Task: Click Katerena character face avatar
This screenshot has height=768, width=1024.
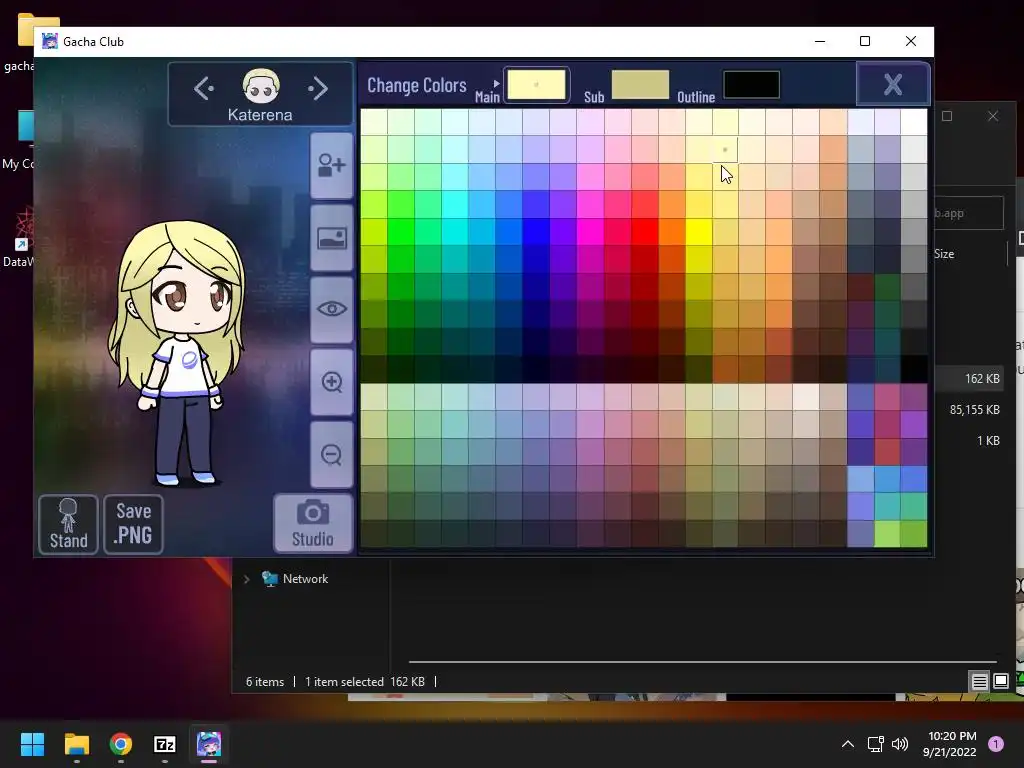Action: (261, 86)
